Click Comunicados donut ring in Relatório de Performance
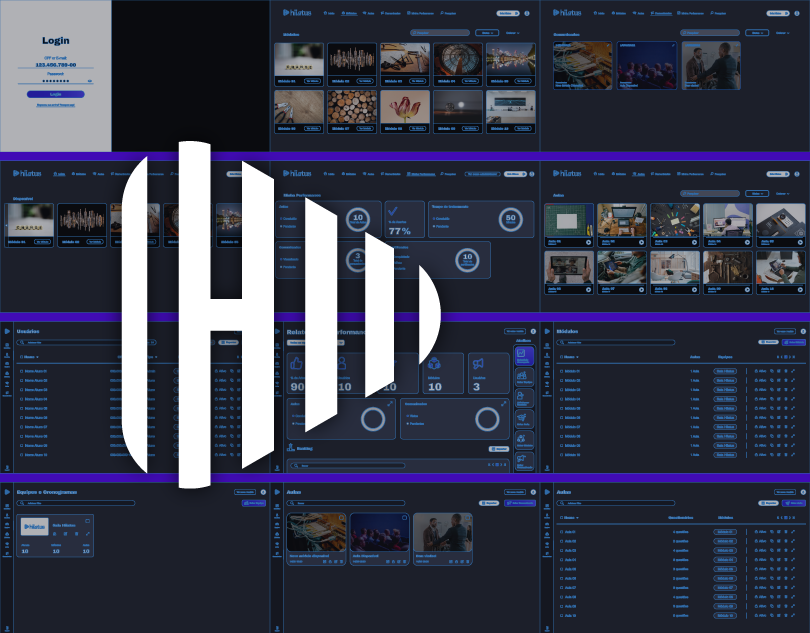 click(487, 419)
